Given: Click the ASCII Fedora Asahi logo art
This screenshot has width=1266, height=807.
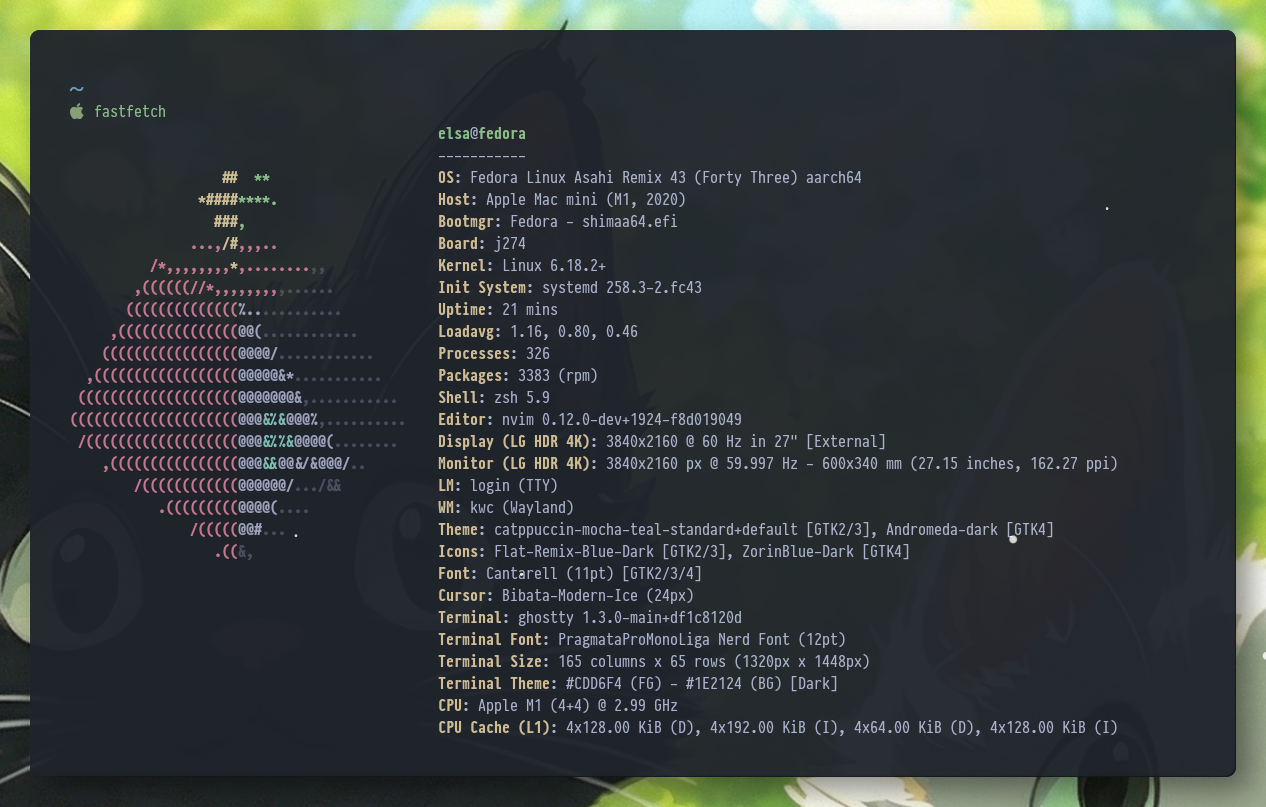Looking at the screenshot, I should (x=238, y=365).
